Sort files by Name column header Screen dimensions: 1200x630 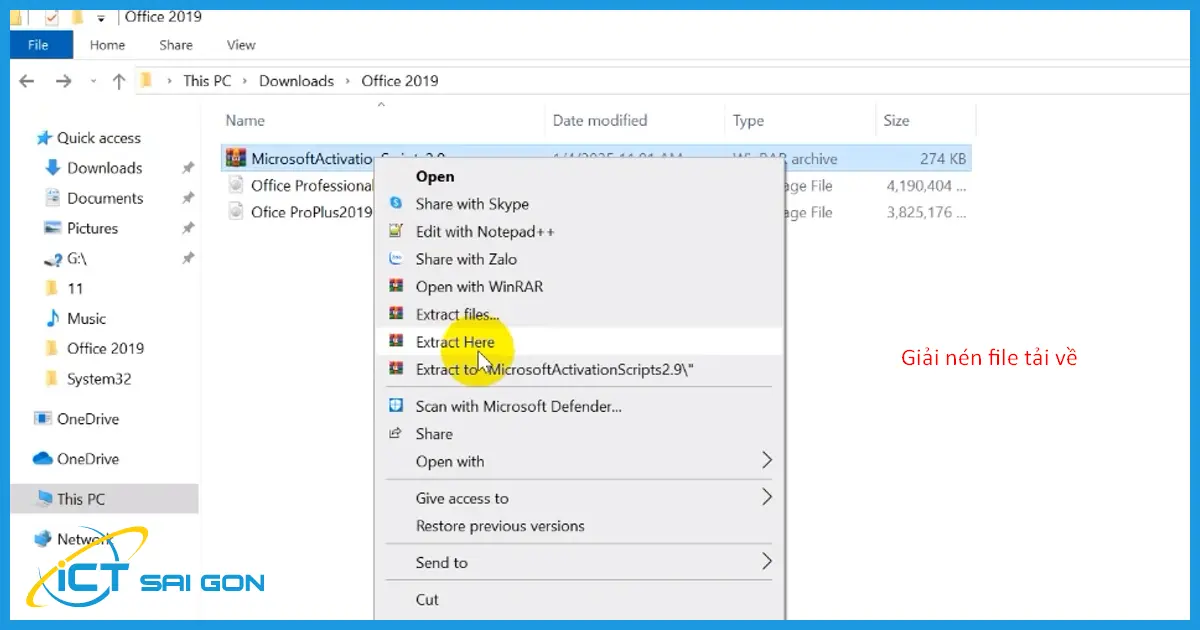pos(245,121)
